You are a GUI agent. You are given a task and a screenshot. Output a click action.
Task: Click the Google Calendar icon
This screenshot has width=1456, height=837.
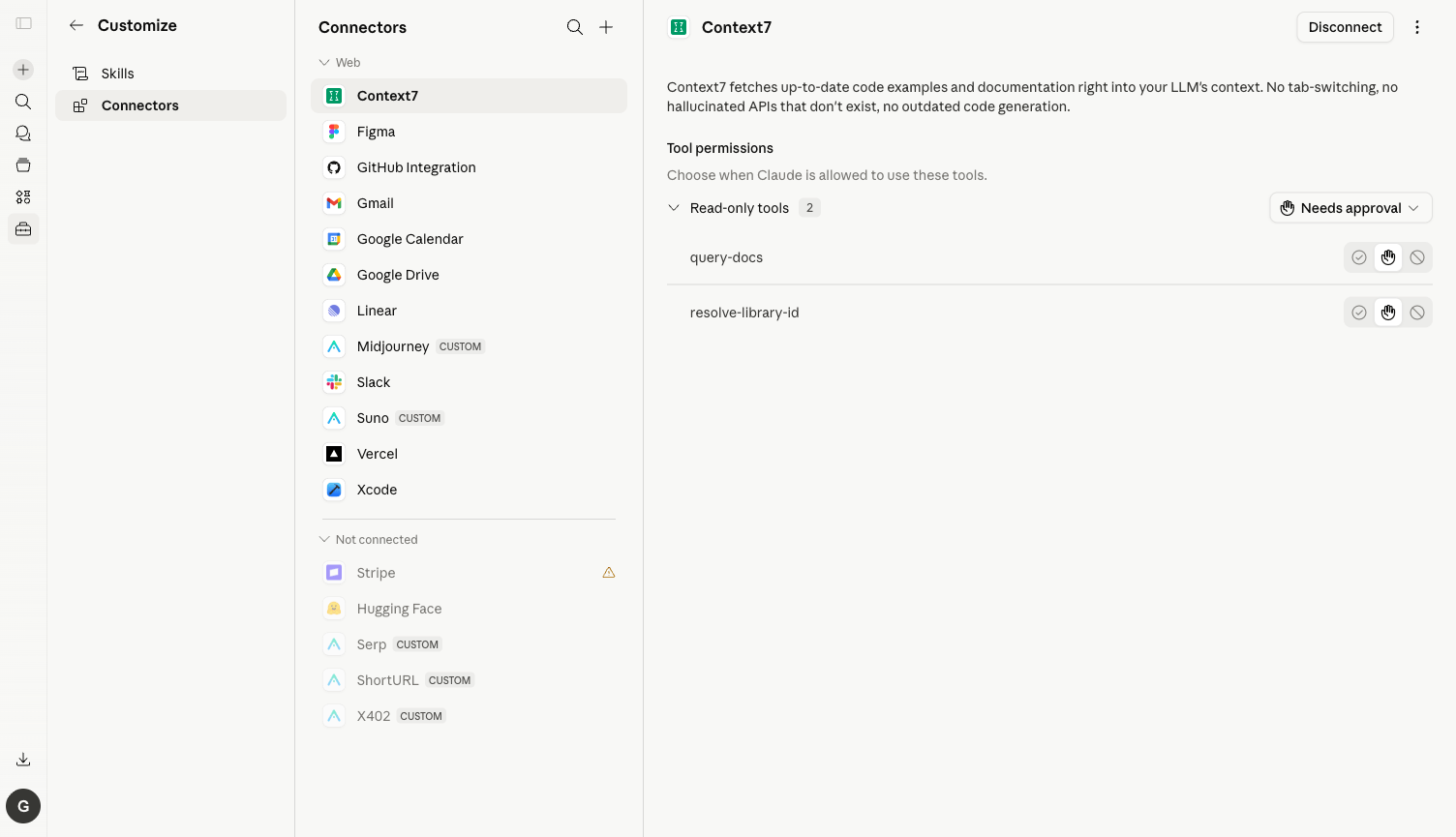[334, 239]
